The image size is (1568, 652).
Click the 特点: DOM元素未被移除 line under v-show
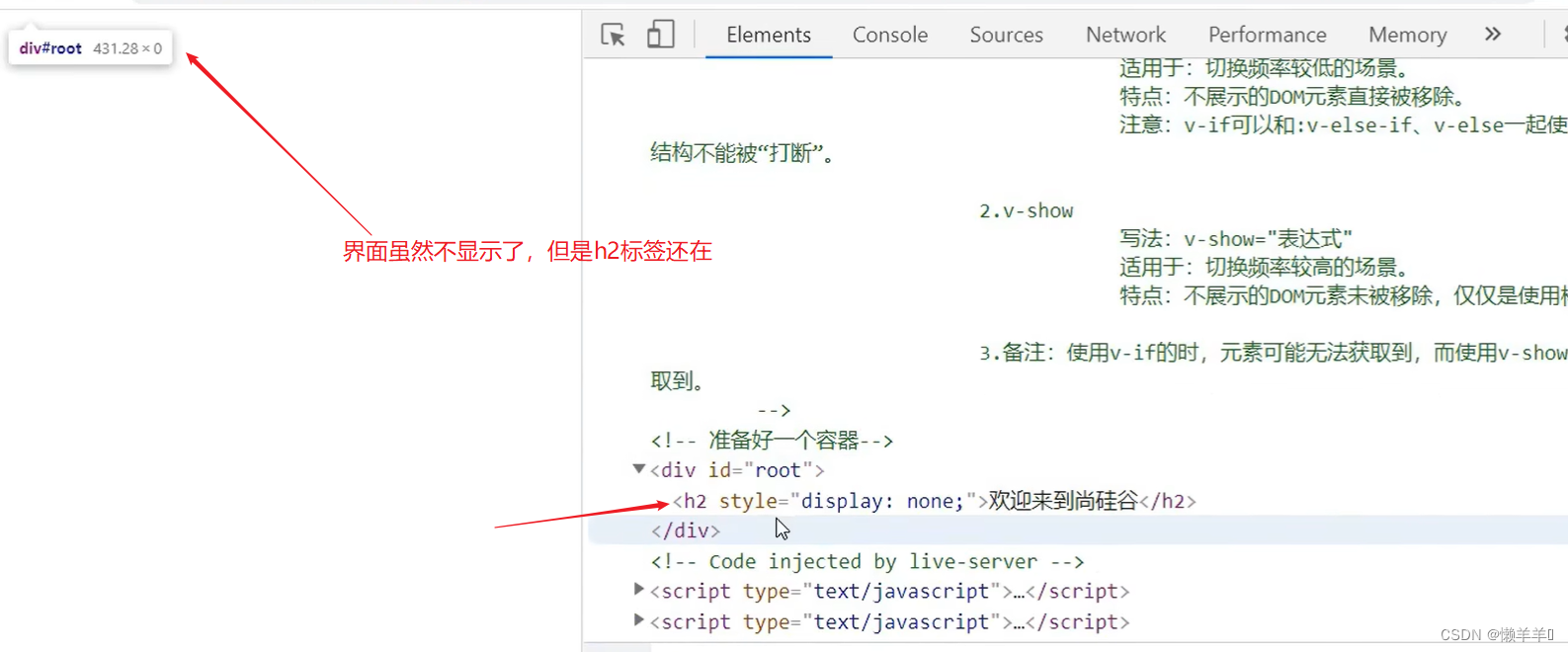pyautogui.click(x=1343, y=295)
